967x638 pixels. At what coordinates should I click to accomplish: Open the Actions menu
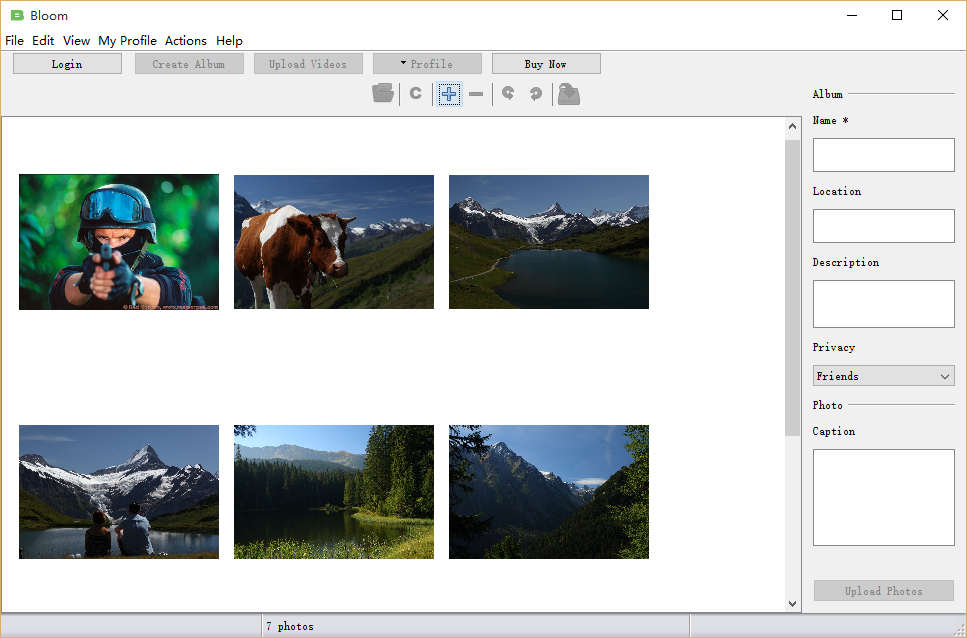point(186,41)
